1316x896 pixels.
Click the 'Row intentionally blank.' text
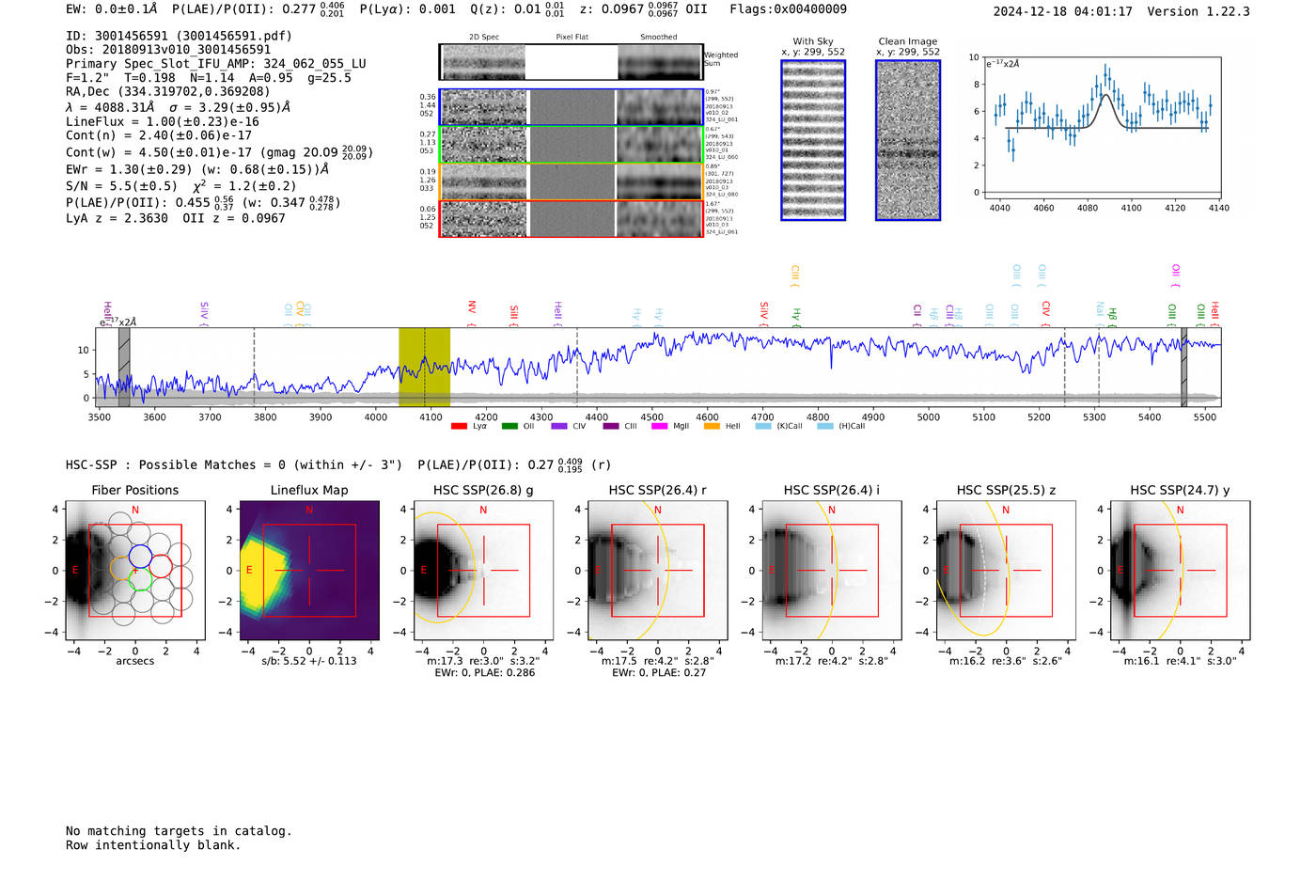point(153,845)
